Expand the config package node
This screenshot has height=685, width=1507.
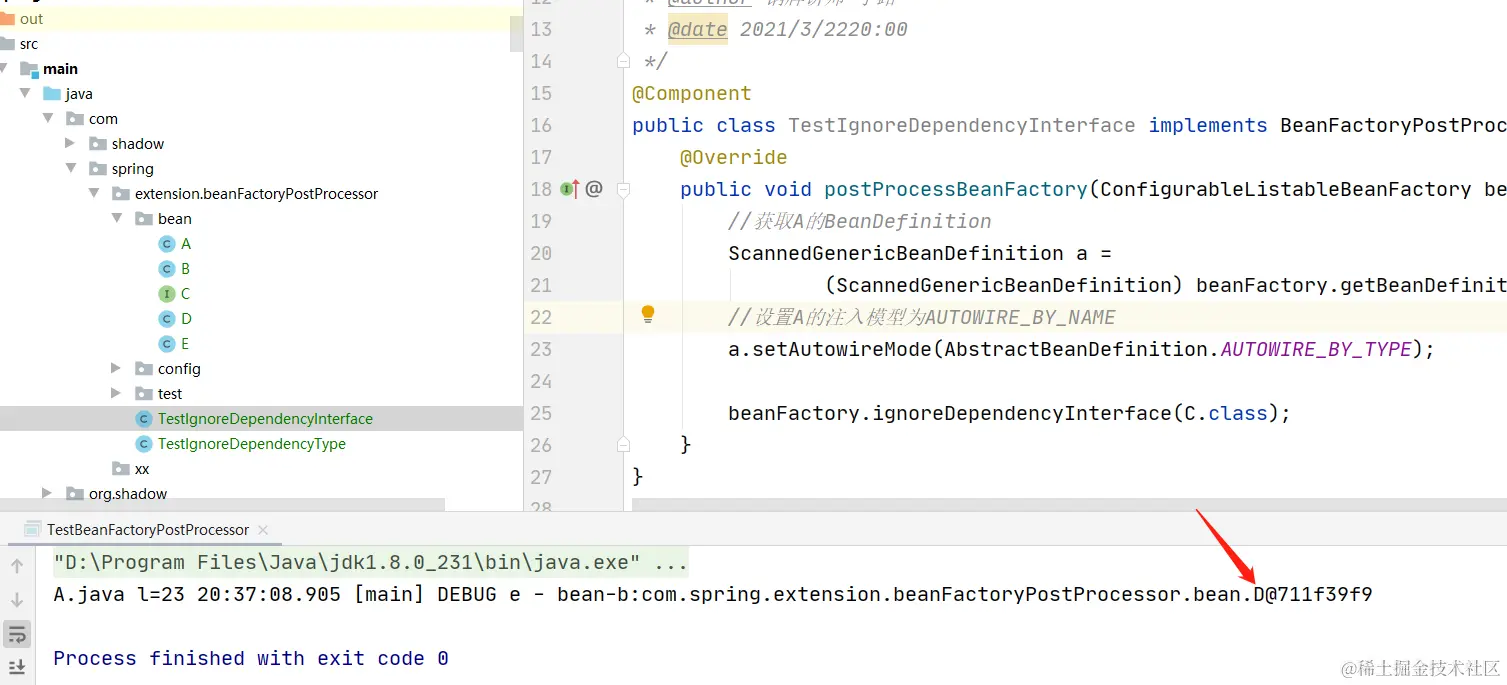pos(116,369)
